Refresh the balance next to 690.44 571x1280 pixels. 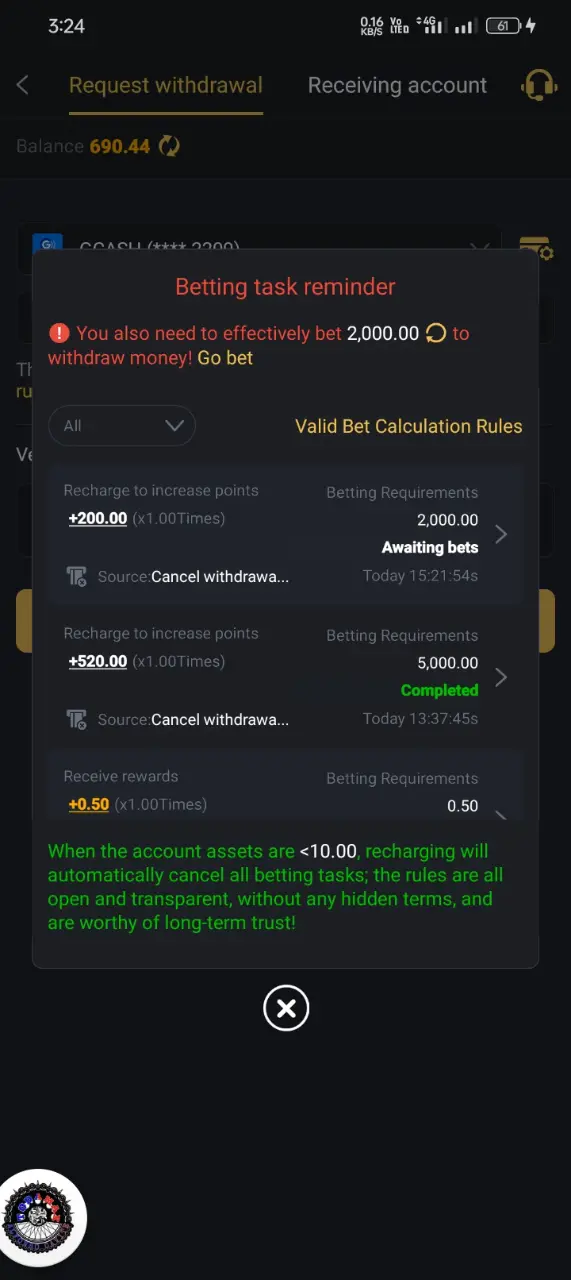(169, 146)
